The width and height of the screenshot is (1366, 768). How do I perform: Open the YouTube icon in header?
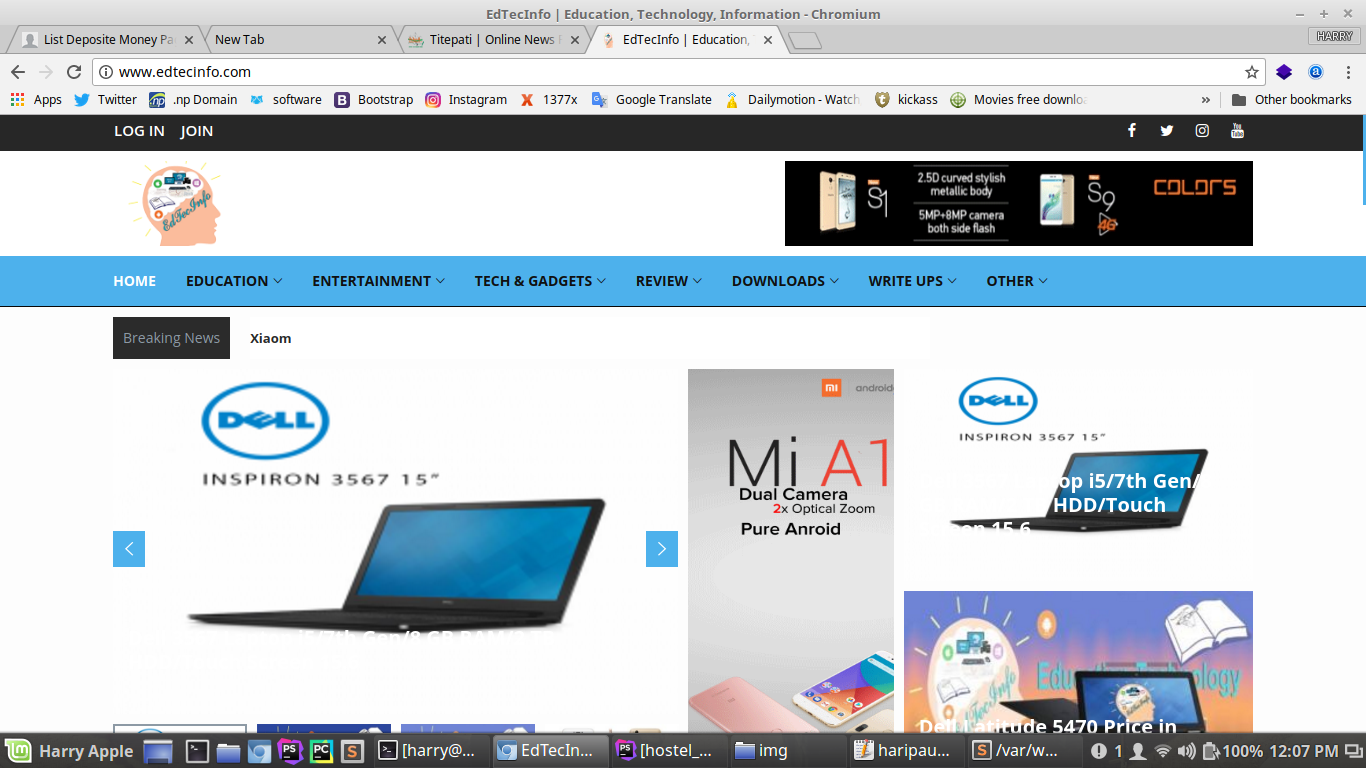(1237, 131)
